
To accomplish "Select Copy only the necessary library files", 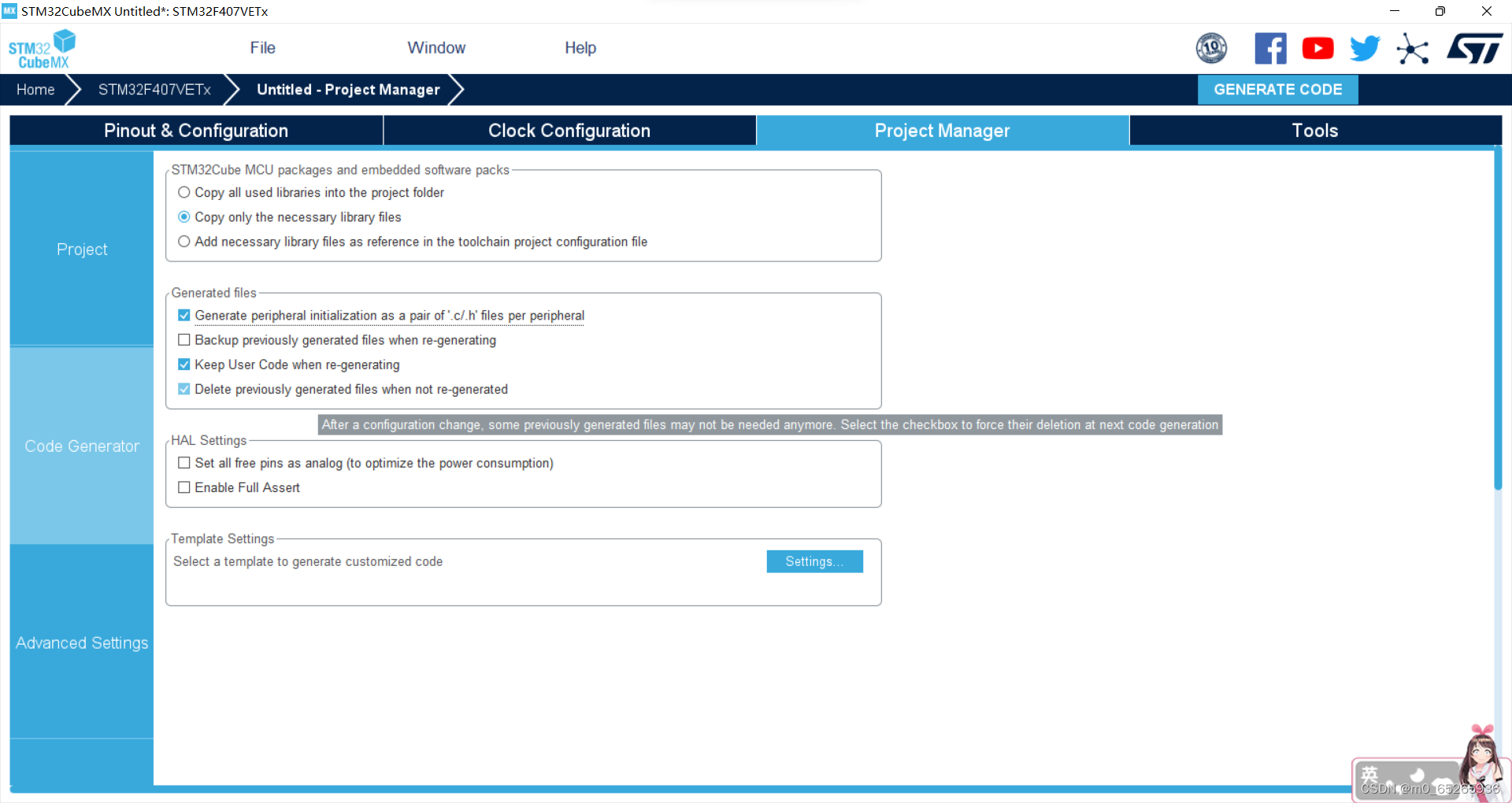I will [x=184, y=216].
